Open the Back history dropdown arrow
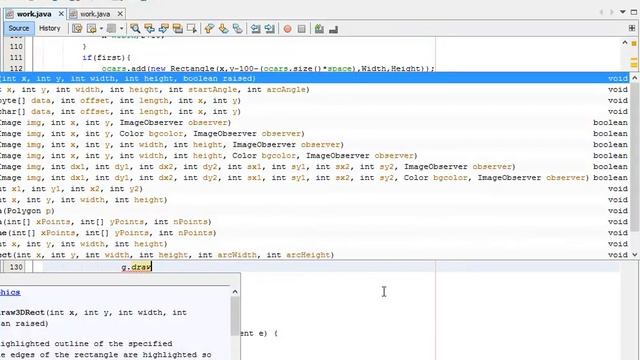 [101, 29]
